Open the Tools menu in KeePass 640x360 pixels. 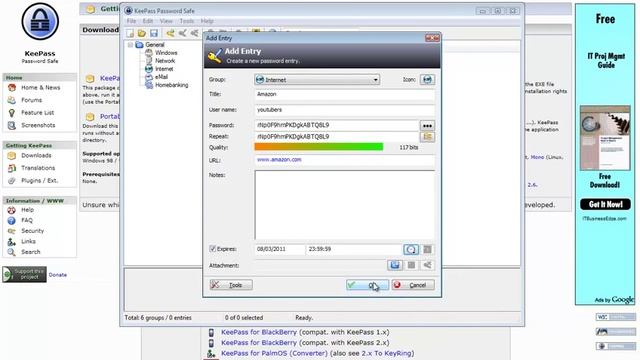[x=187, y=21]
